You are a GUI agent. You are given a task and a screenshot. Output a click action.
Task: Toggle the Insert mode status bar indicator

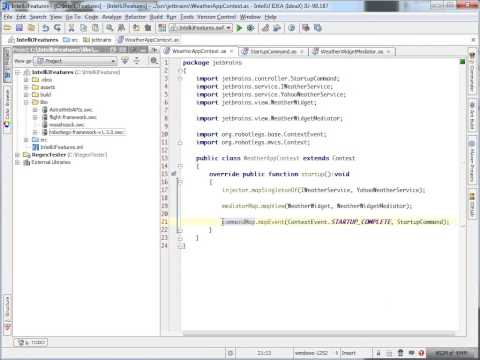349,353
